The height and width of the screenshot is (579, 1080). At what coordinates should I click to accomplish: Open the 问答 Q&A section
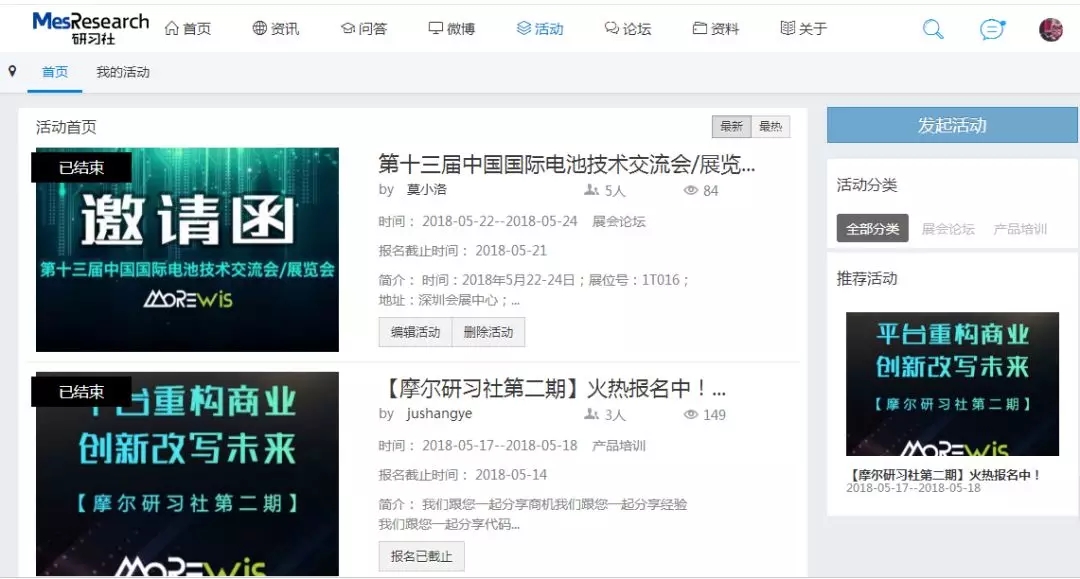pyautogui.click(x=364, y=28)
